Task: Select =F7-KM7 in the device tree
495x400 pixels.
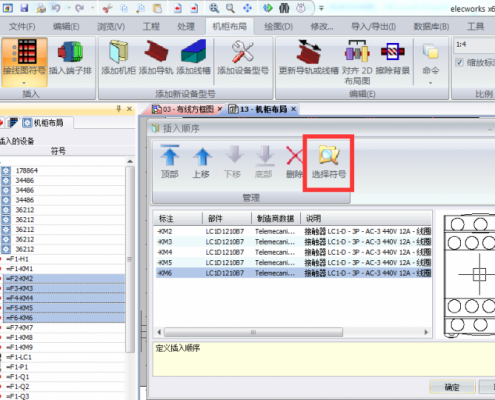Action: point(19,328)
